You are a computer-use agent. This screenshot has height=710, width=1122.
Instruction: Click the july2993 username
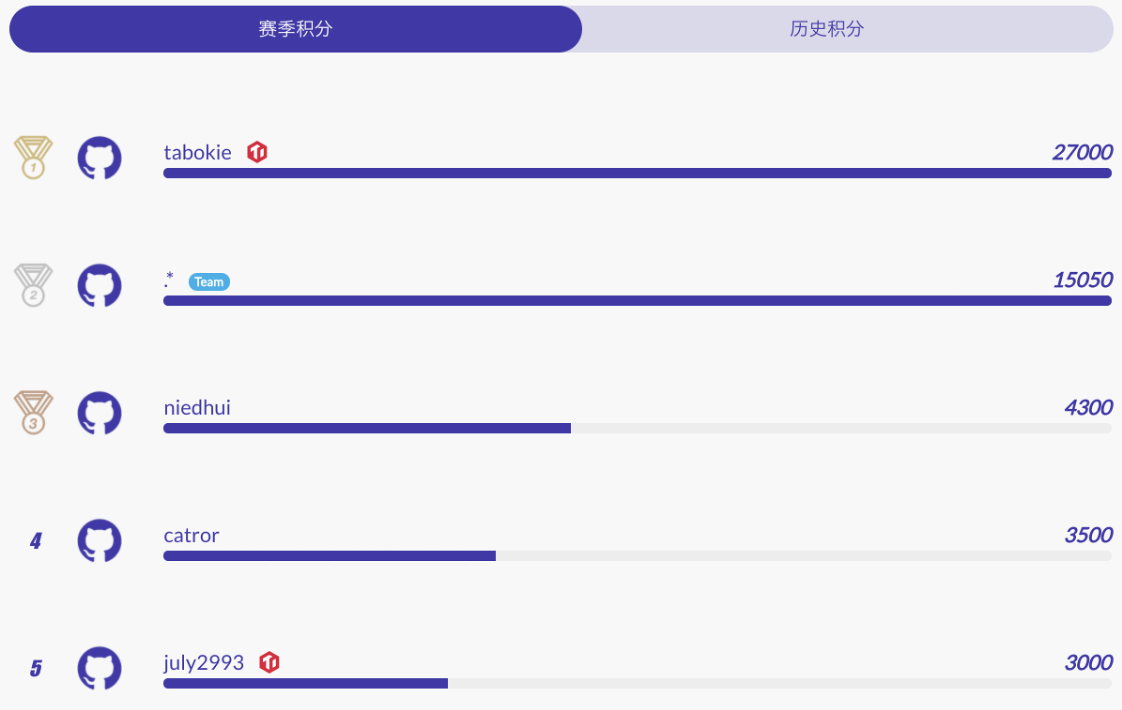coord(204,662)
